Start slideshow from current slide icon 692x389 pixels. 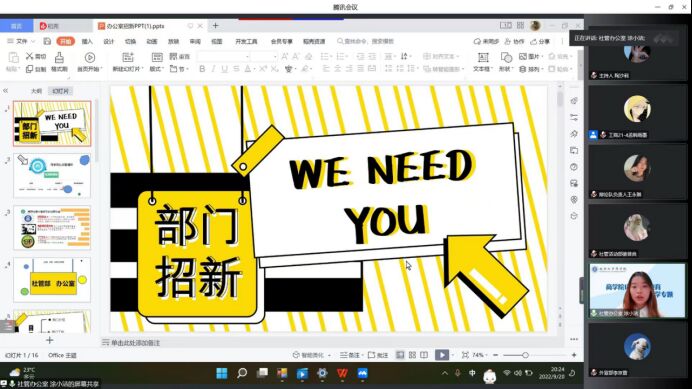[90, 58]
